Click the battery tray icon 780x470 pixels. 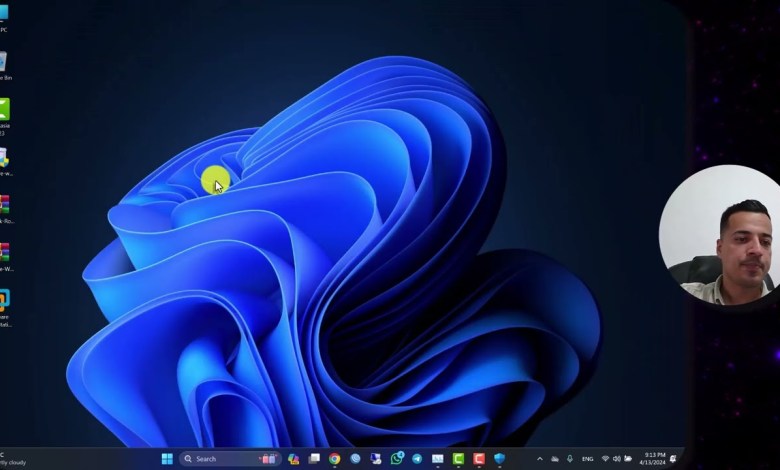628,459
